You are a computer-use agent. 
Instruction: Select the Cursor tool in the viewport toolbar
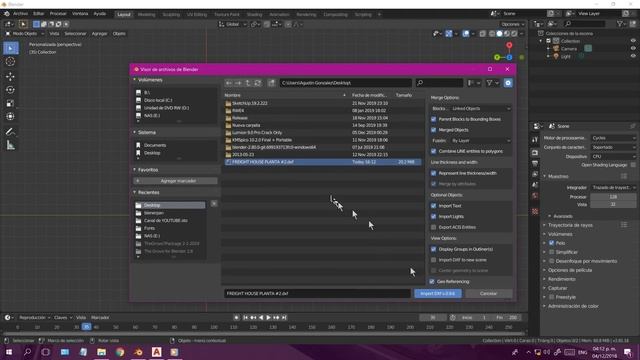[x=11, y=62]
